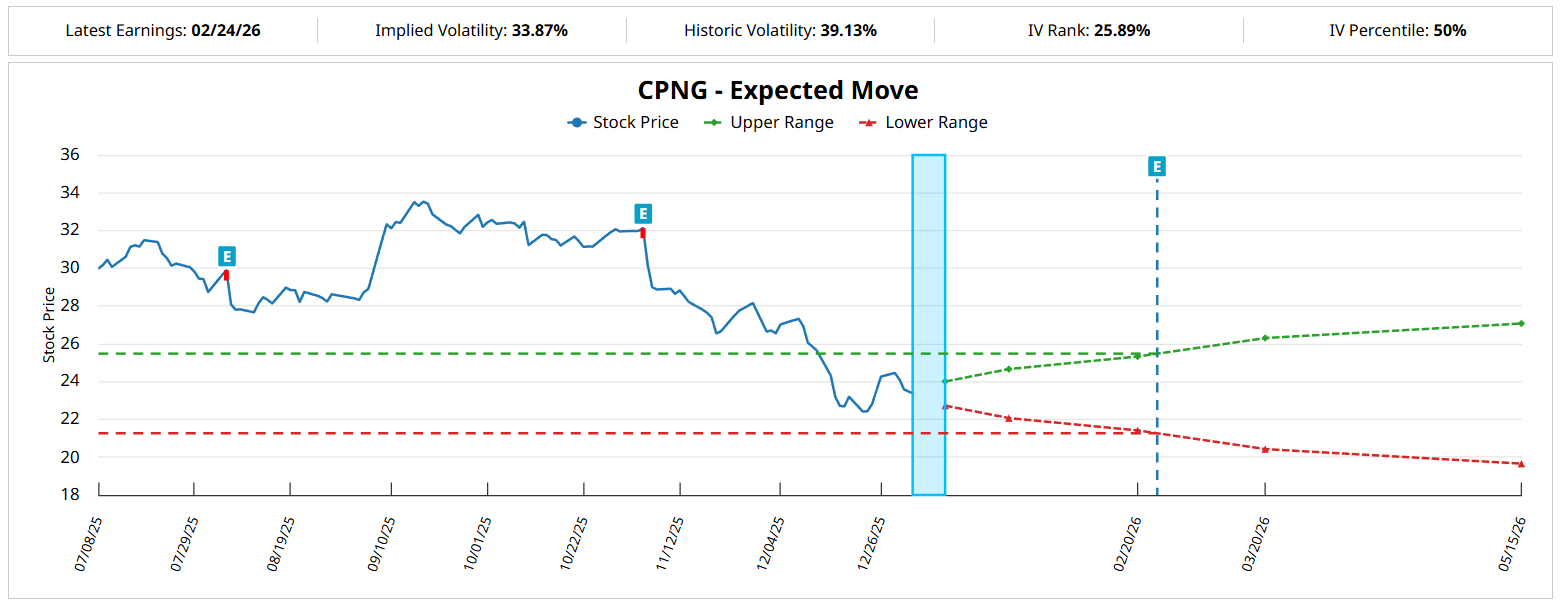Click the CPNG - Expected Move chart title

click(778, 90)
